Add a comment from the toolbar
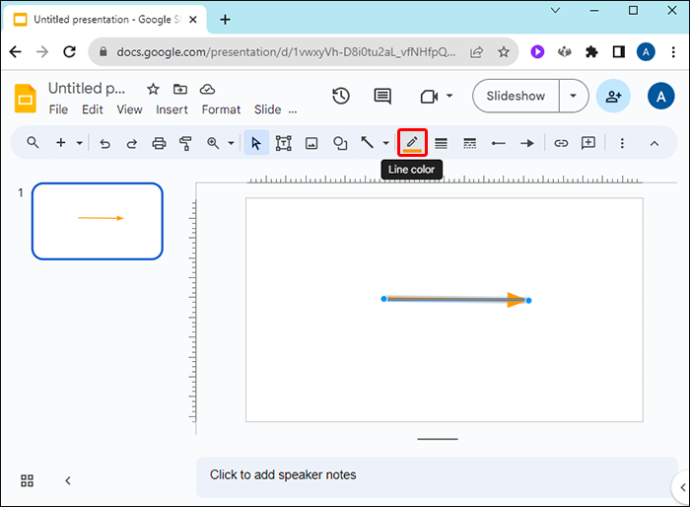This screenshot has width=690, height=507. pos(588,143)
